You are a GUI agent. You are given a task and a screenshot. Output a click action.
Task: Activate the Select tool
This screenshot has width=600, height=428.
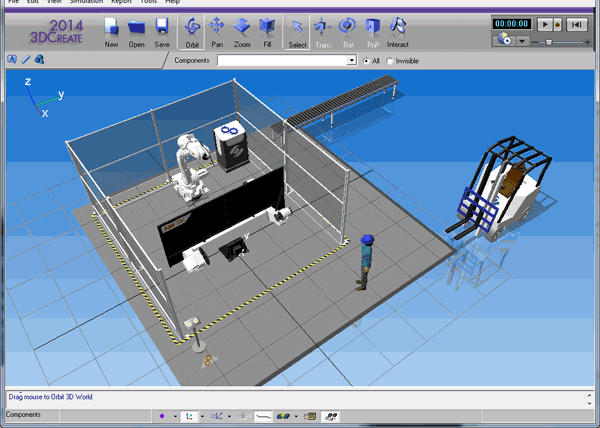click(298, 30)
